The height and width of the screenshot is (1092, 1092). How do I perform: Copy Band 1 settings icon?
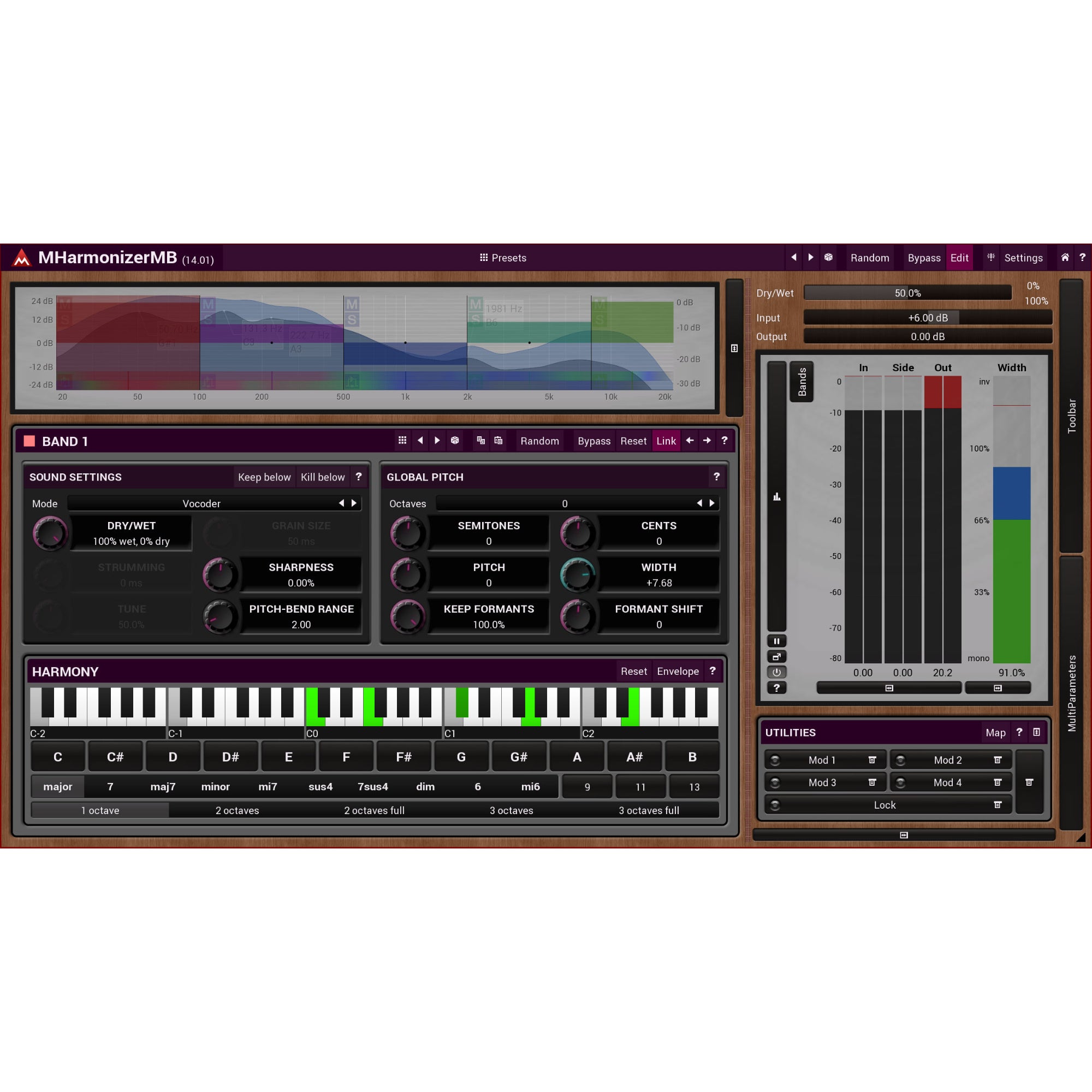[x=481, y=440]
